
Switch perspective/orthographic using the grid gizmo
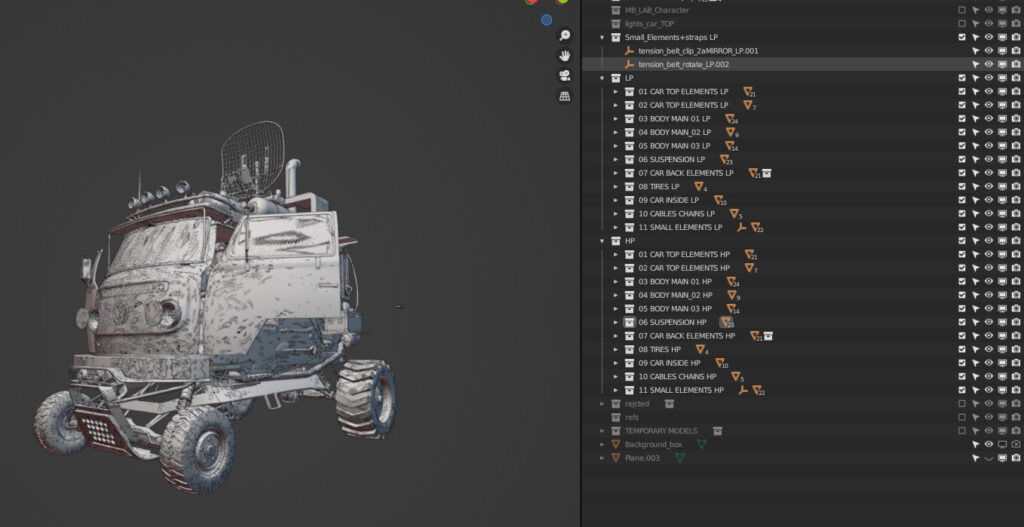[x=565, y=96]
